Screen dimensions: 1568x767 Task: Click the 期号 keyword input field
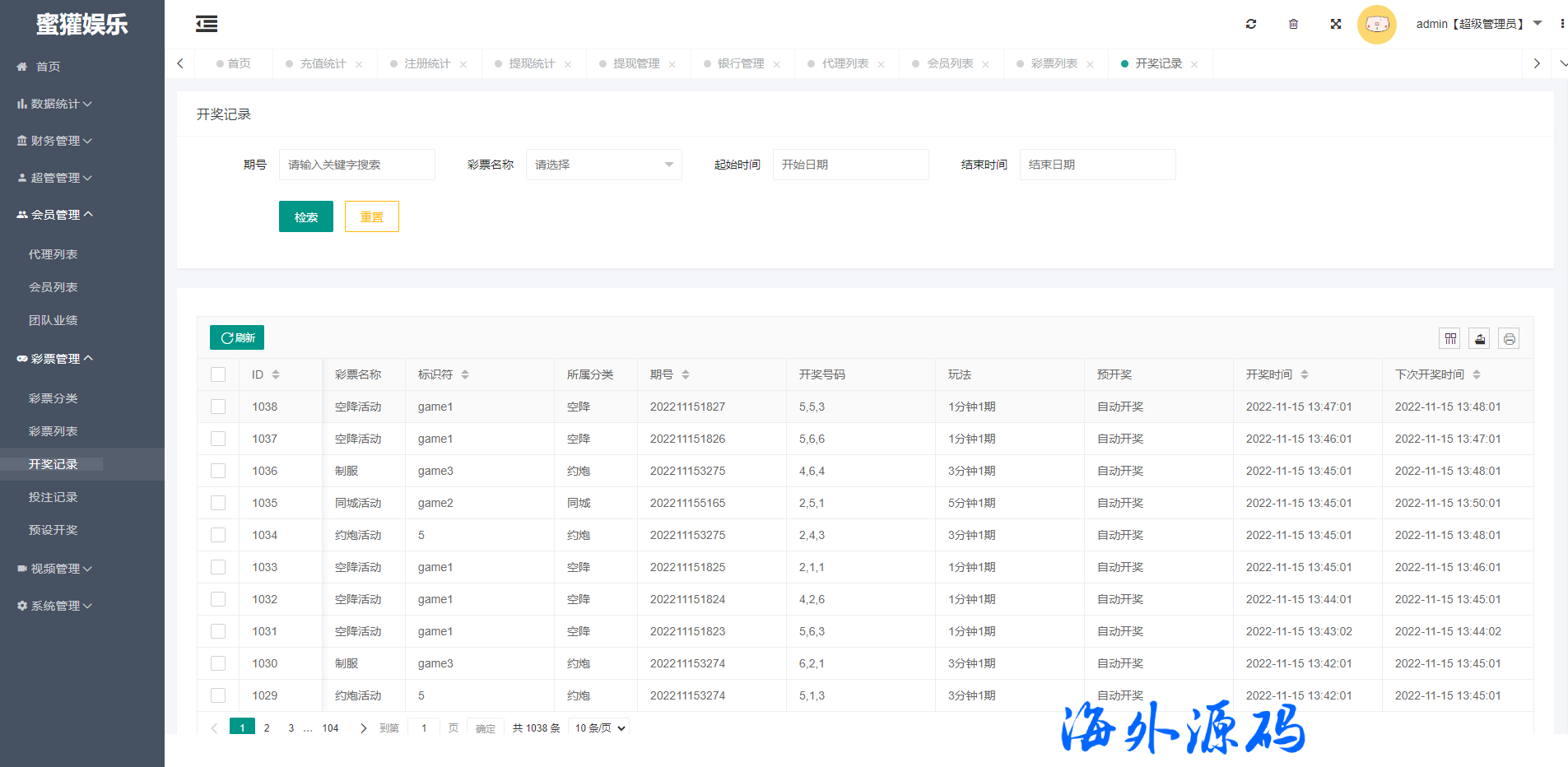coord(356,165)
